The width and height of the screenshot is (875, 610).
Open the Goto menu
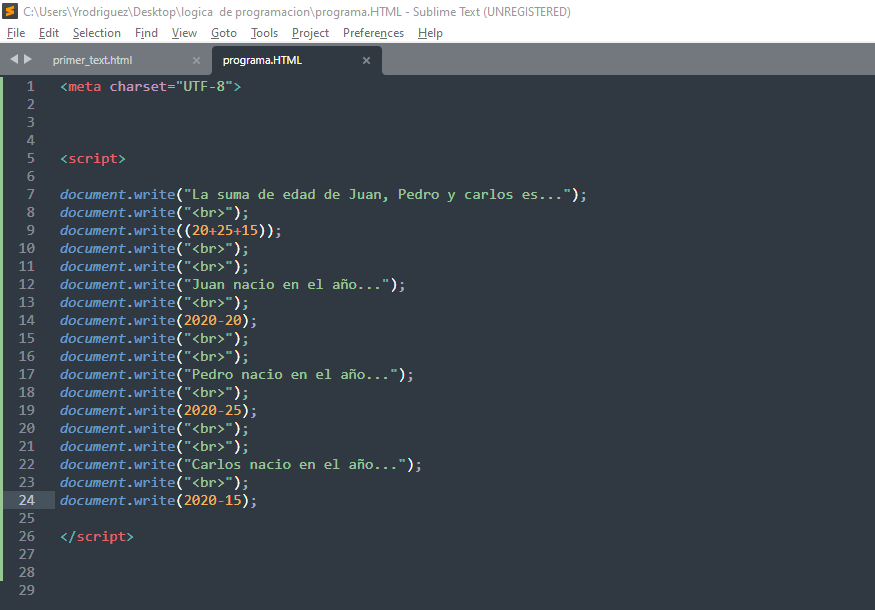pyautogui.click(x=224, y=33)
